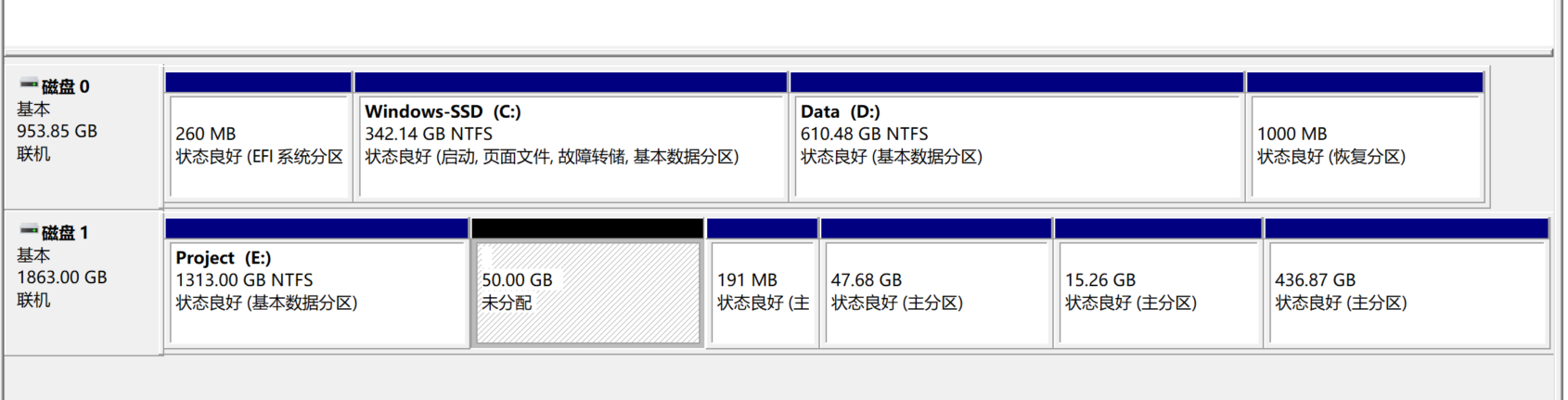Click the disk icon beside 磁盘 0
Viewport: 1568px width, 400px height.
point(29,84)
